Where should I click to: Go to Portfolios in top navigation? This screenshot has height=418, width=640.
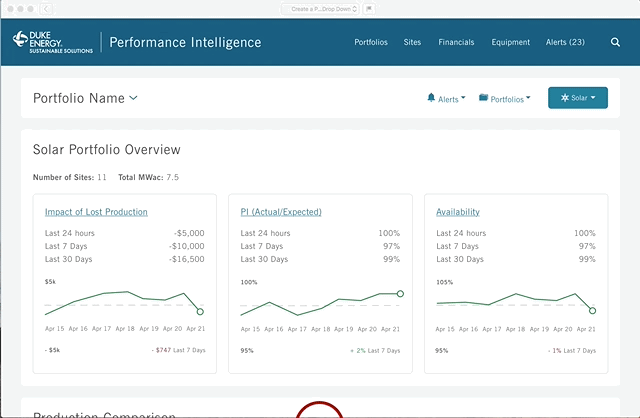click(x=371, y=42)
